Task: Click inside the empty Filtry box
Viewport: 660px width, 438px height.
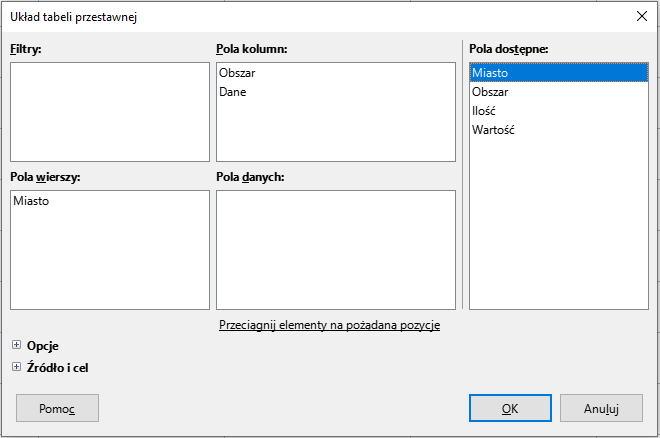Action: (x=110, y=111)
